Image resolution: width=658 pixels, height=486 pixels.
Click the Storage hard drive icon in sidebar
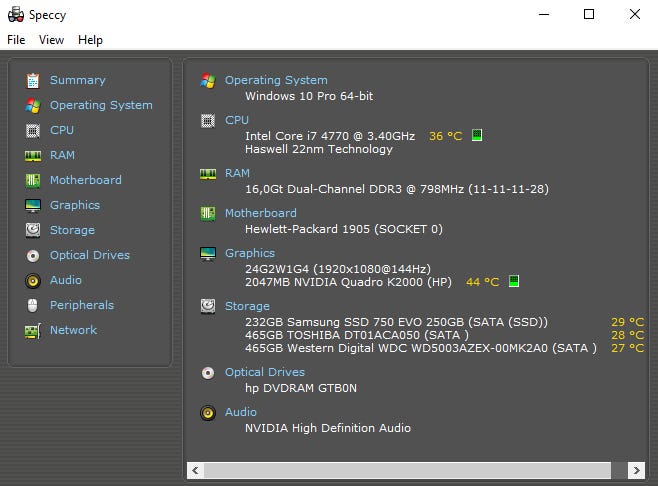tap(33, 230)
